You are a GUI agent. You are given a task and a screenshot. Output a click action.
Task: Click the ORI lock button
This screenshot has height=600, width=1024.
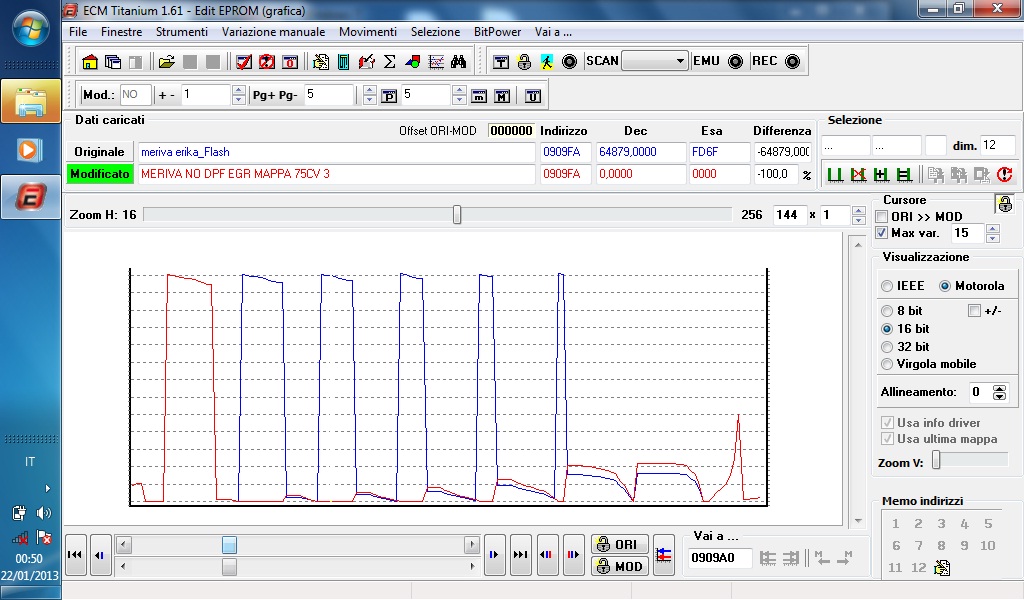point(620,545)
